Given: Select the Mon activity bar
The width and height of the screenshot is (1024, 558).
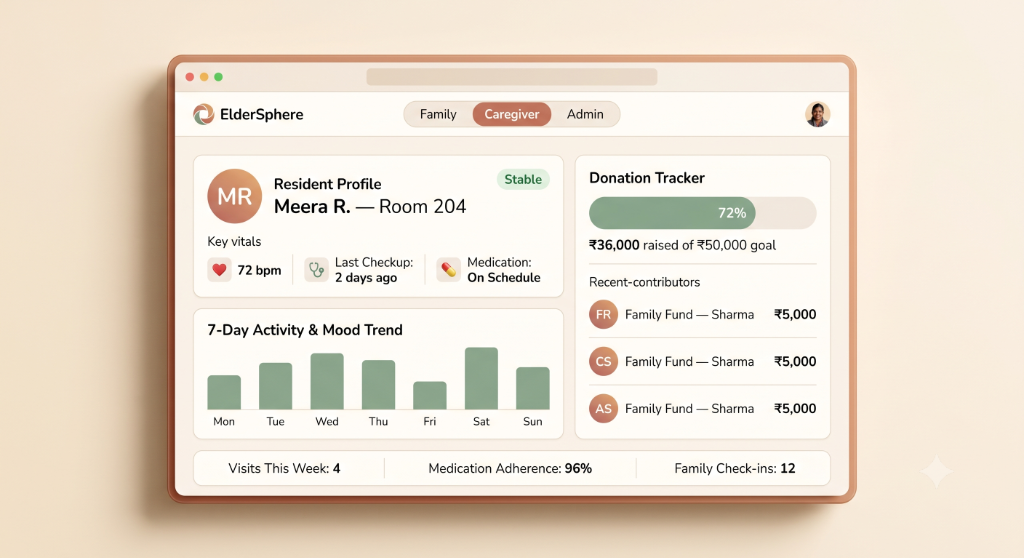Looking at the screenshot, I should pos(224,392).
